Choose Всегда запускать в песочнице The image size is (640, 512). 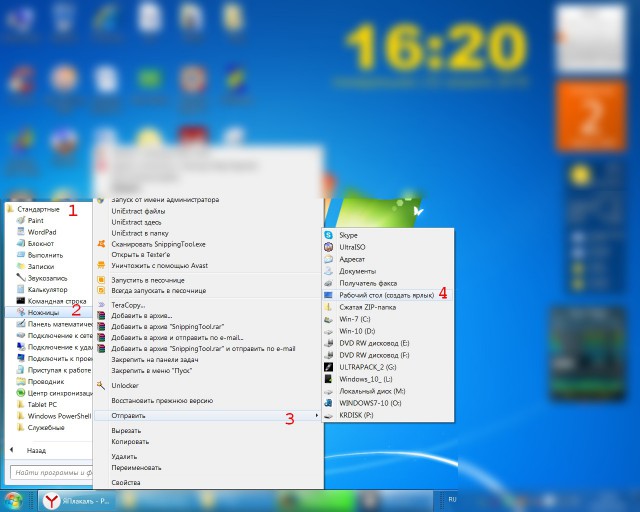tap(159, 291)
